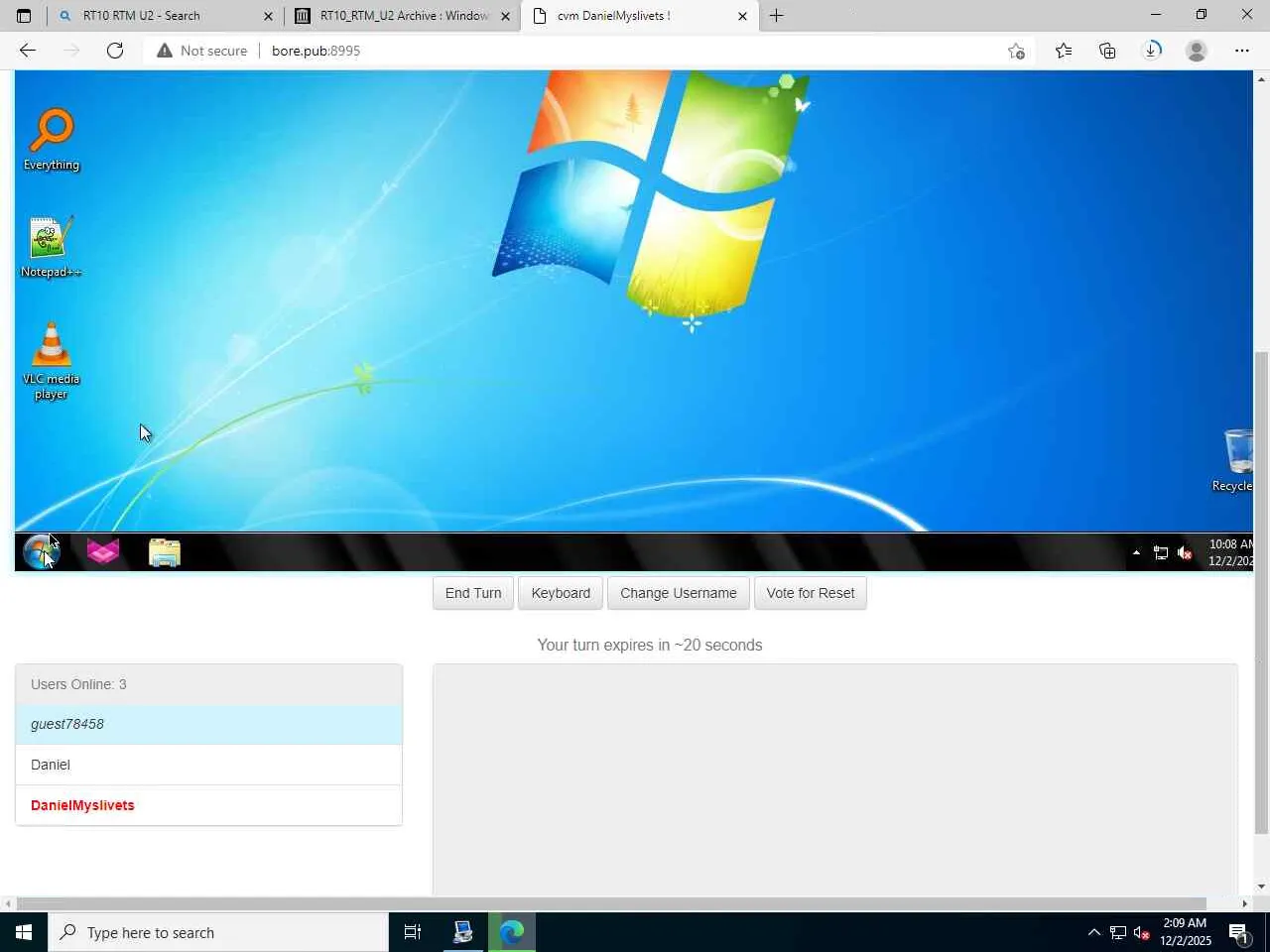This screenshot has height=952, width=1270.
Task: Open Task View on the host taskbar
Action: point(413,932)
